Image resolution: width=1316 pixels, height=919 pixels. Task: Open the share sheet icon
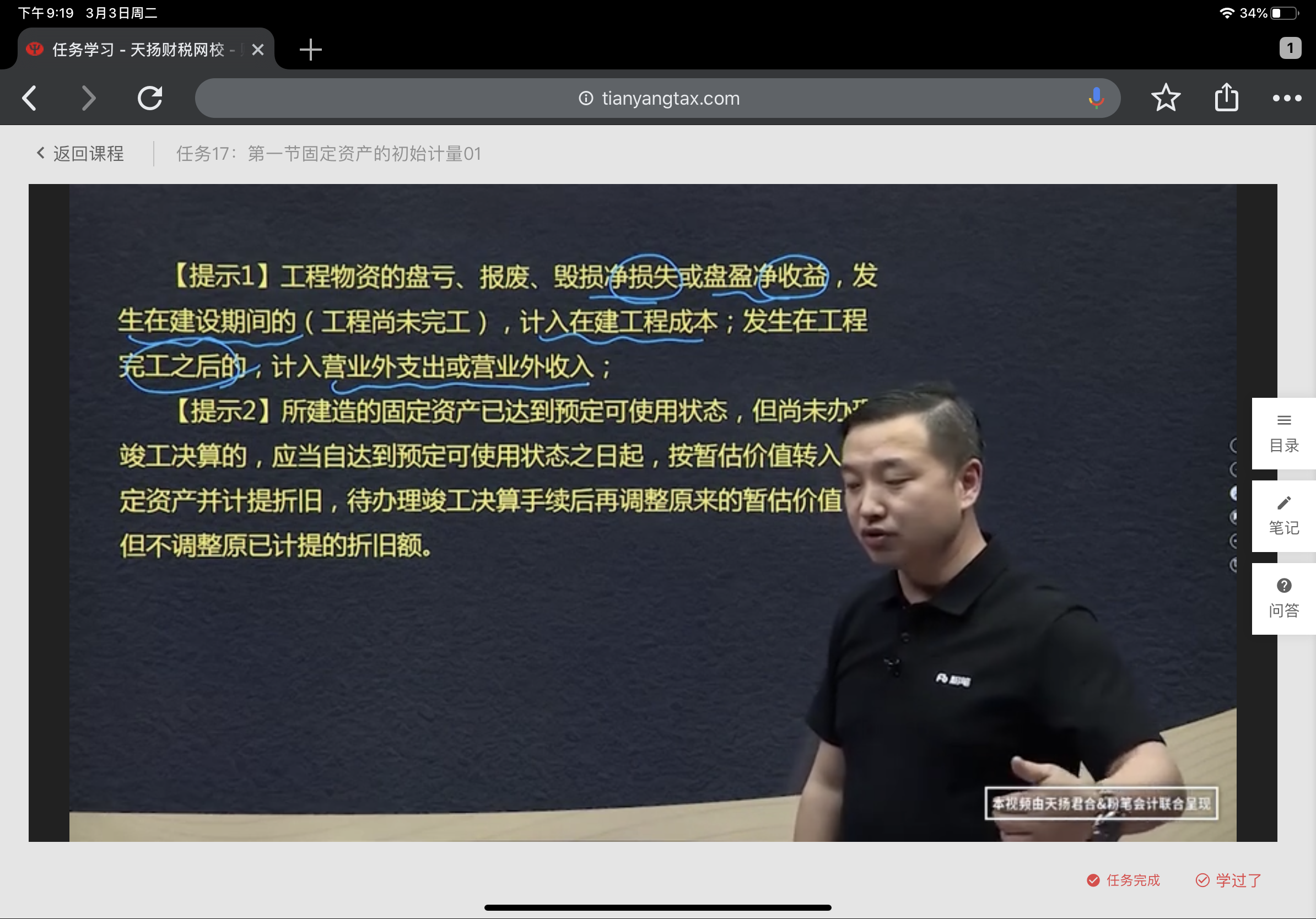coord(1226,98)
